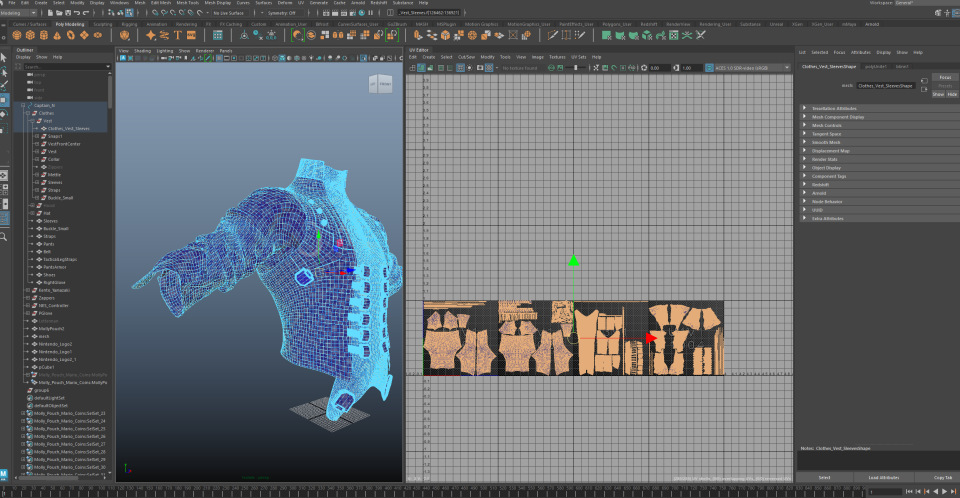
Task: Toggle the UV Editor color management icon
Action: pyautogui.click(x=710, y=68)
